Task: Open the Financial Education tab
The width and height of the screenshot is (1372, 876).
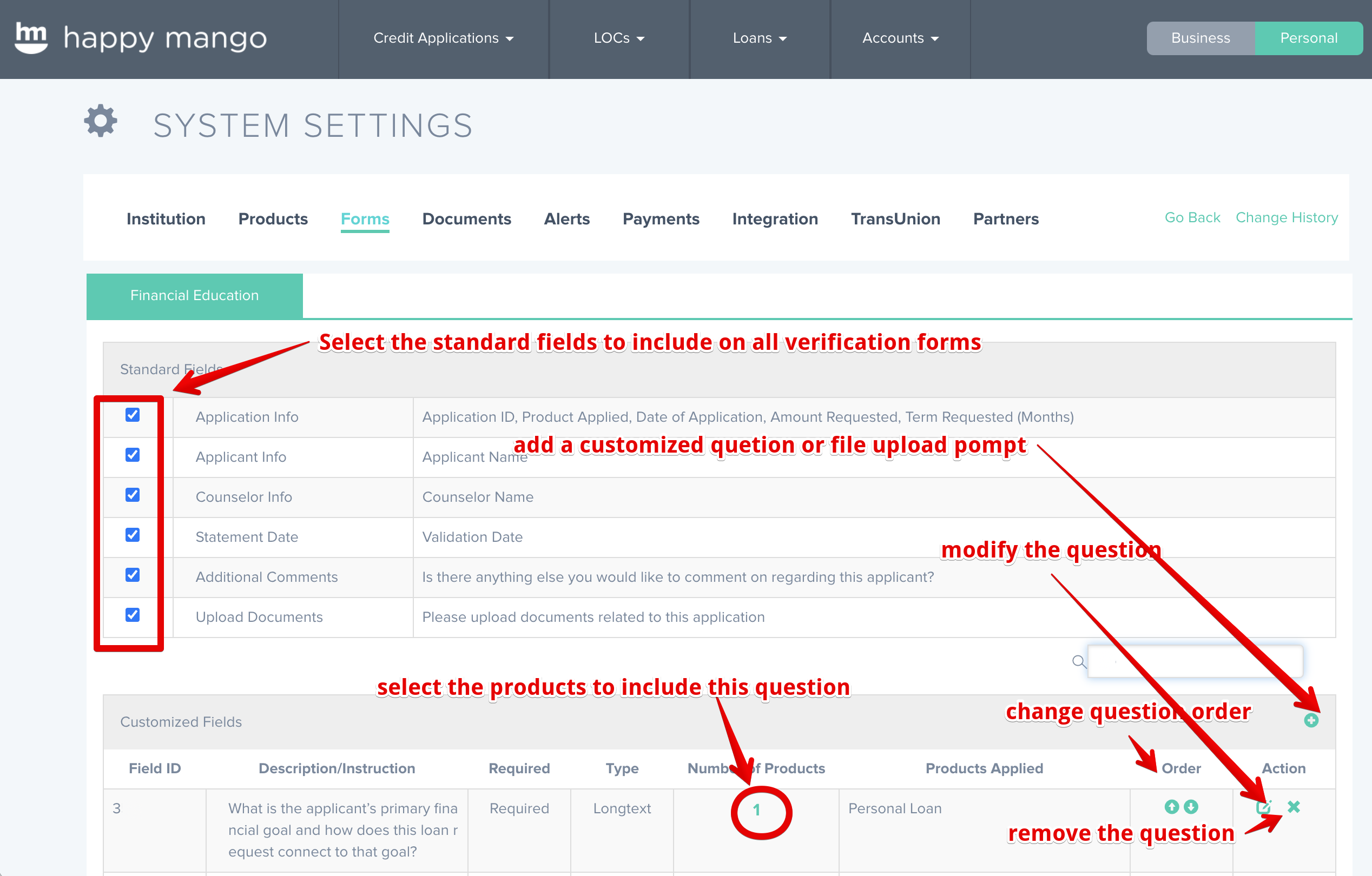Action: tap(194, 295)
